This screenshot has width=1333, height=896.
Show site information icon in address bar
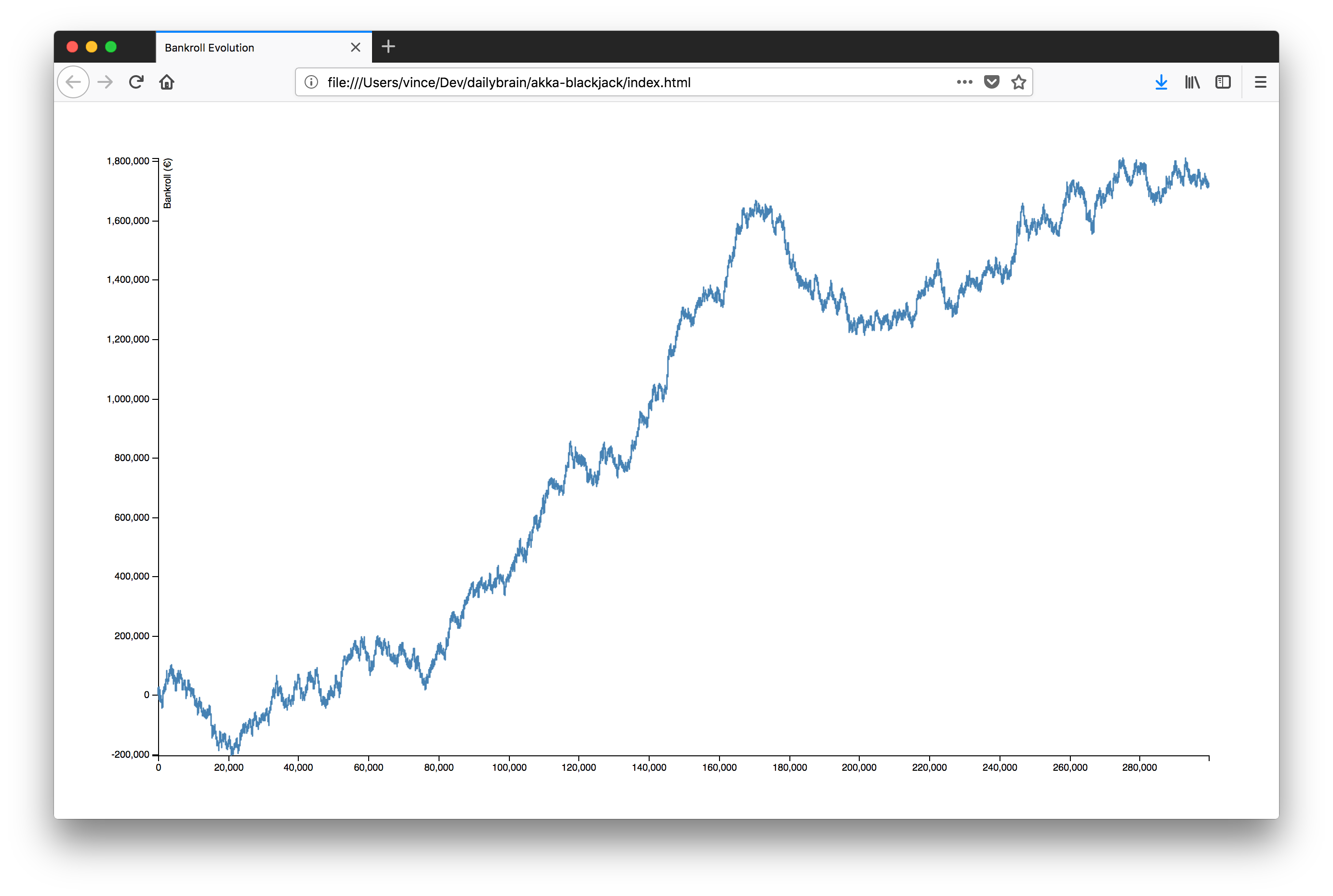(x=311, y=82)
